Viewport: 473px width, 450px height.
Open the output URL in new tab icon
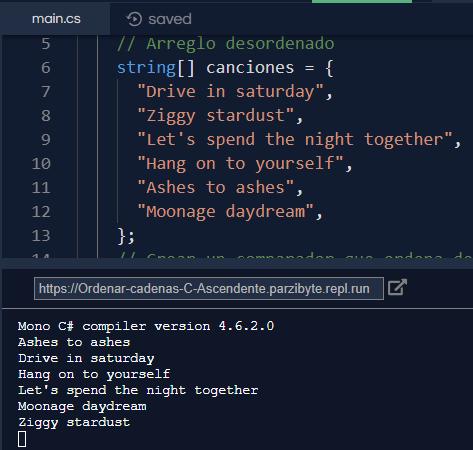click(x=397, y=287)
